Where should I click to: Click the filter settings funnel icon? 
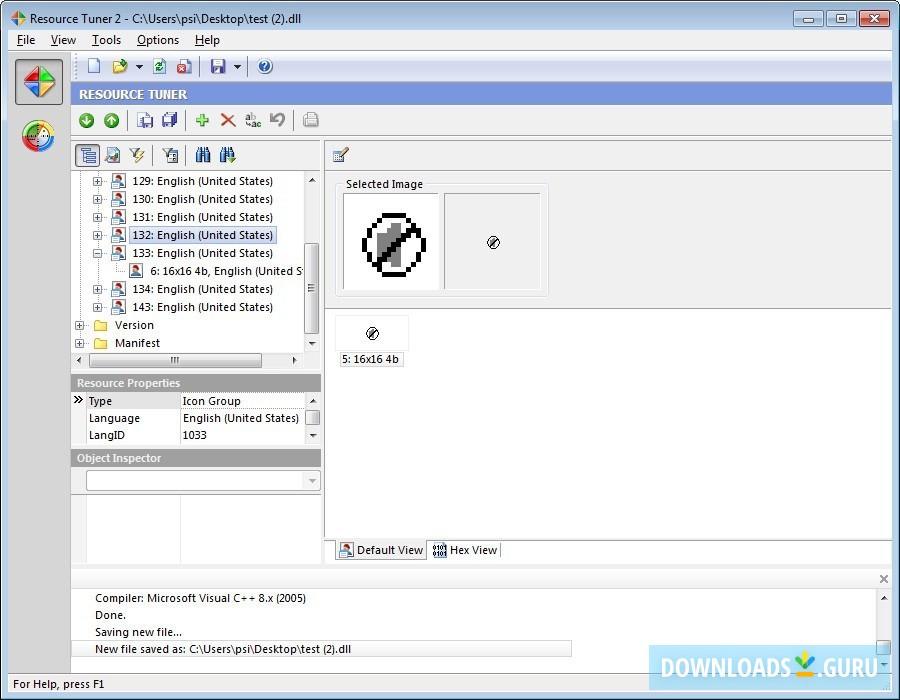(170, 155)
